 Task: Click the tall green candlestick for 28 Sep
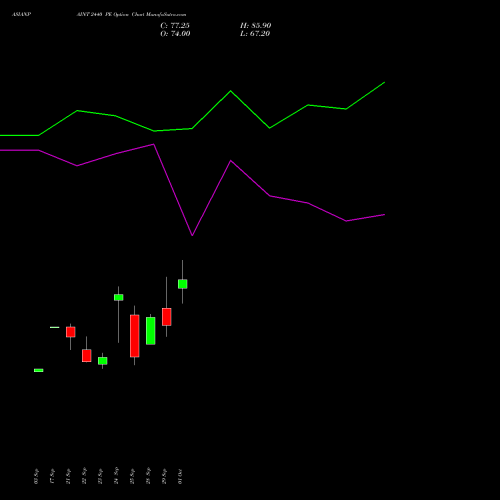click(151, 331)
